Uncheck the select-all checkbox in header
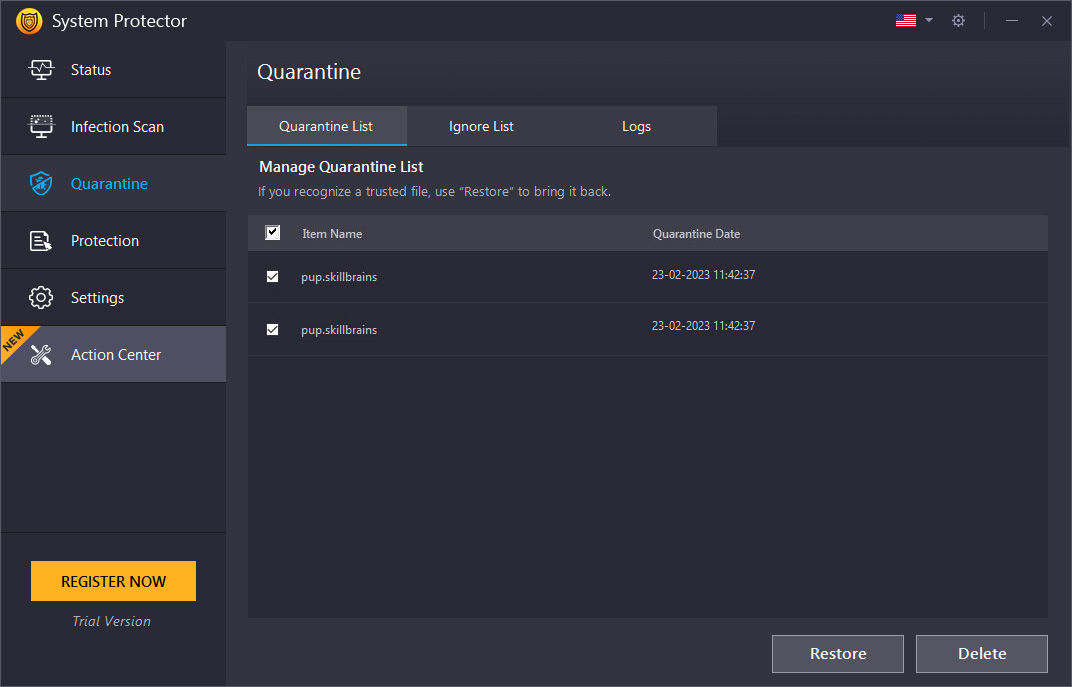Image resolution: width=1072 pixels, height=687 pixels. point(272,232)
